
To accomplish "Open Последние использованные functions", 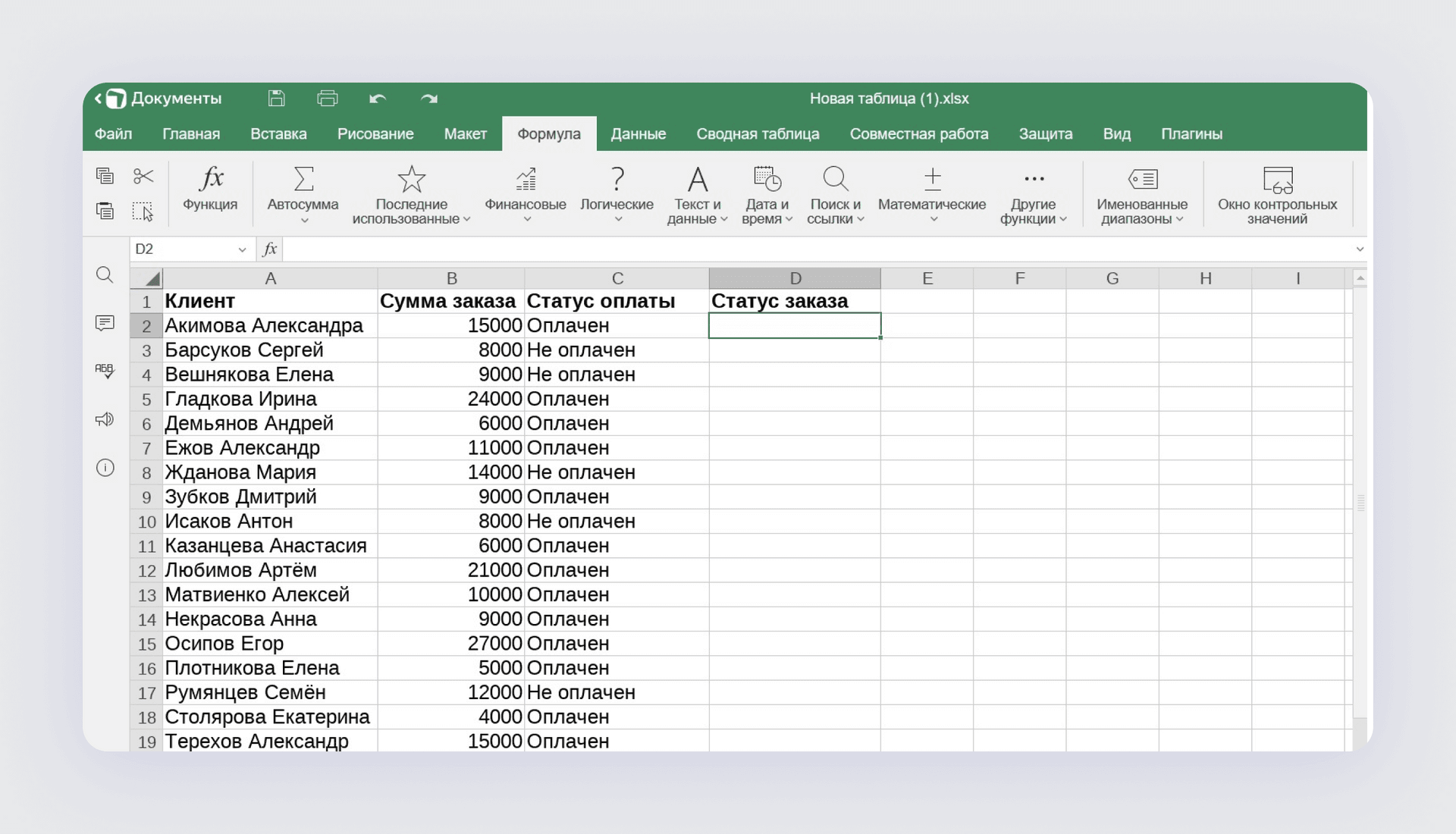I will point(411,196).
